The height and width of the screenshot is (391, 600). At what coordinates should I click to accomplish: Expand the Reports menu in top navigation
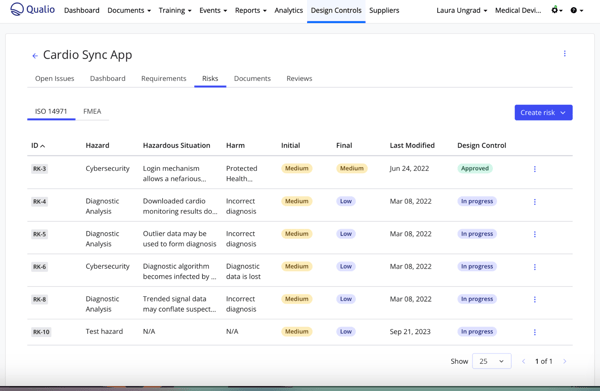tap(251, 10)
